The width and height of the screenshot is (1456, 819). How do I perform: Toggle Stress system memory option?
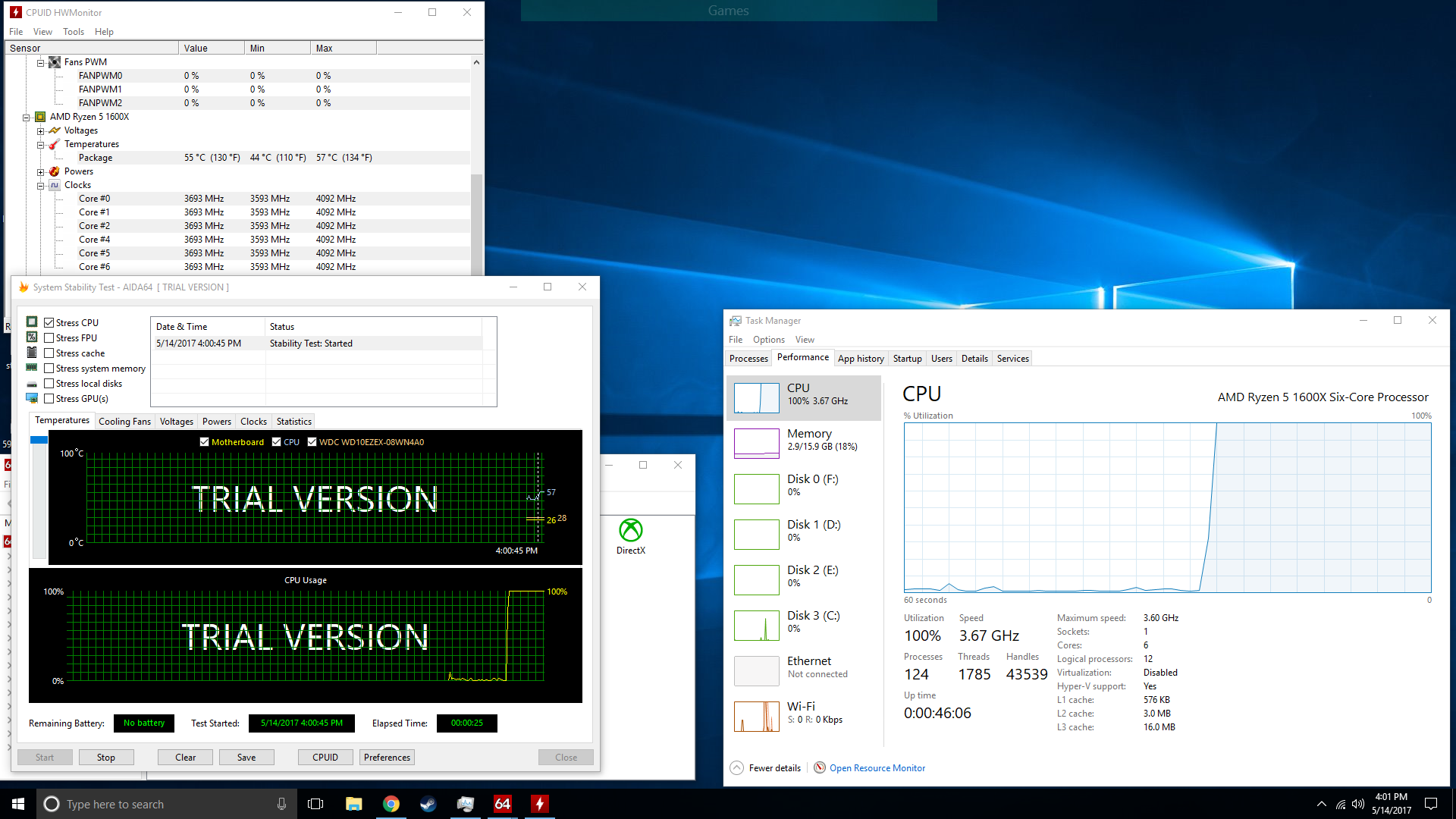pyautogui.click(x=49, y=369)
